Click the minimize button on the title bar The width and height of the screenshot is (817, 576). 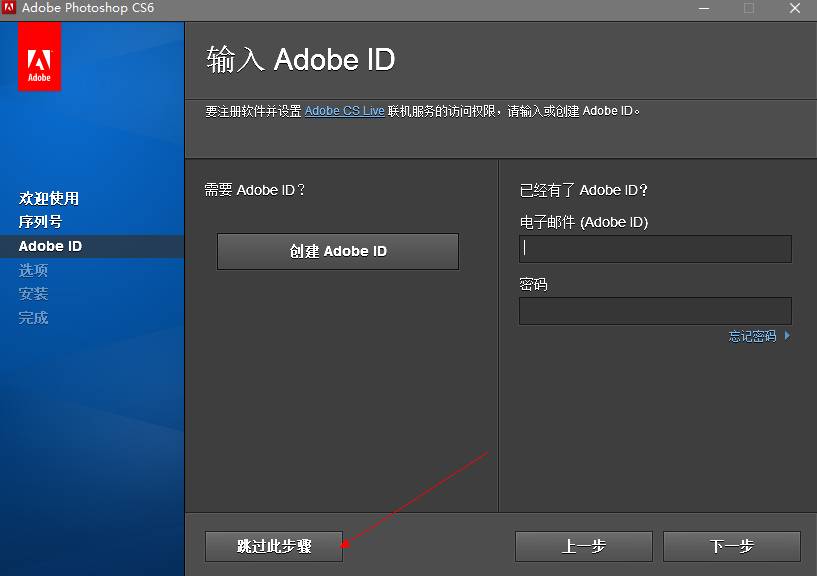pyautogui.click(x=704, y=9)
